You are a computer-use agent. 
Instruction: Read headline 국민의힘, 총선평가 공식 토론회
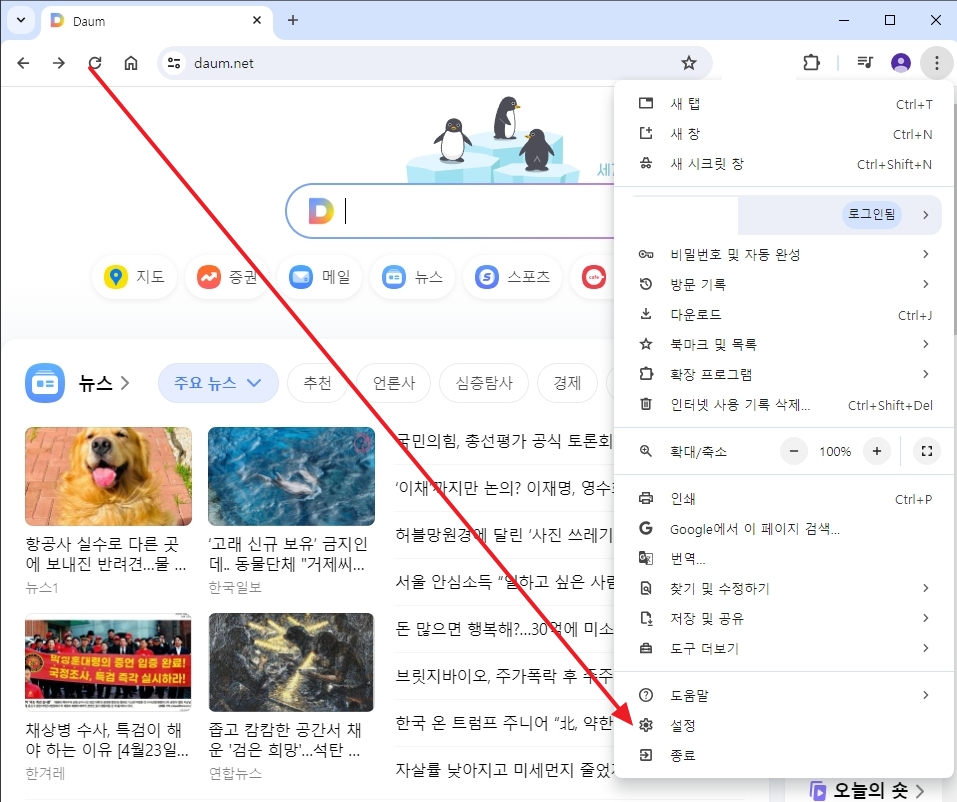[504, 441]
